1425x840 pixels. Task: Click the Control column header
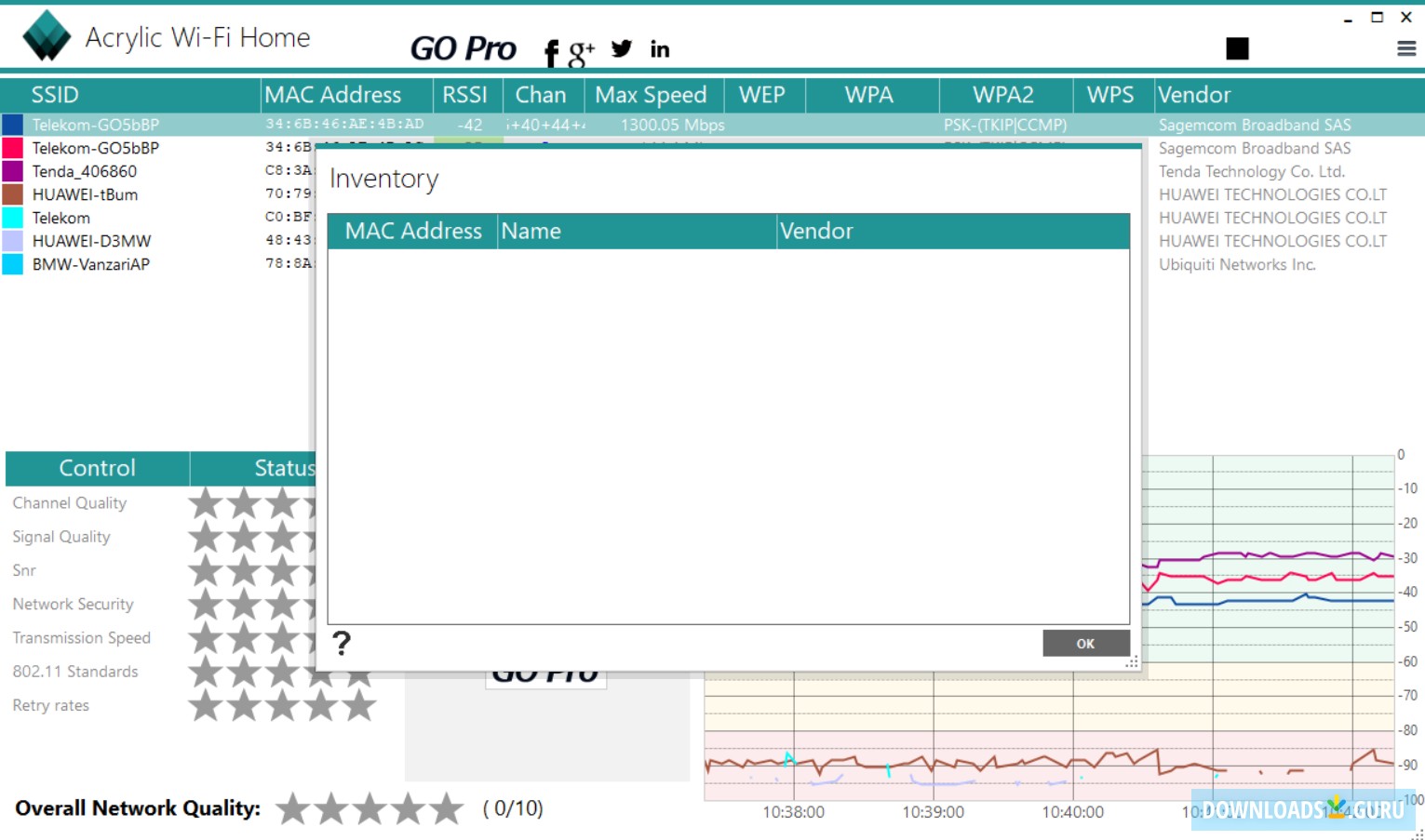point(98,468)
